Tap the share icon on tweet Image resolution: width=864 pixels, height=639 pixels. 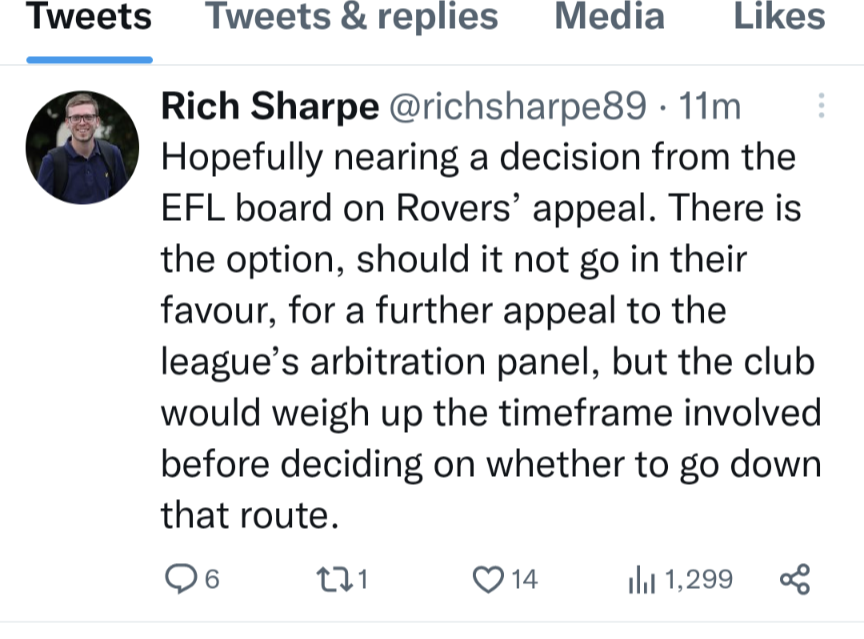pos(795,579)
